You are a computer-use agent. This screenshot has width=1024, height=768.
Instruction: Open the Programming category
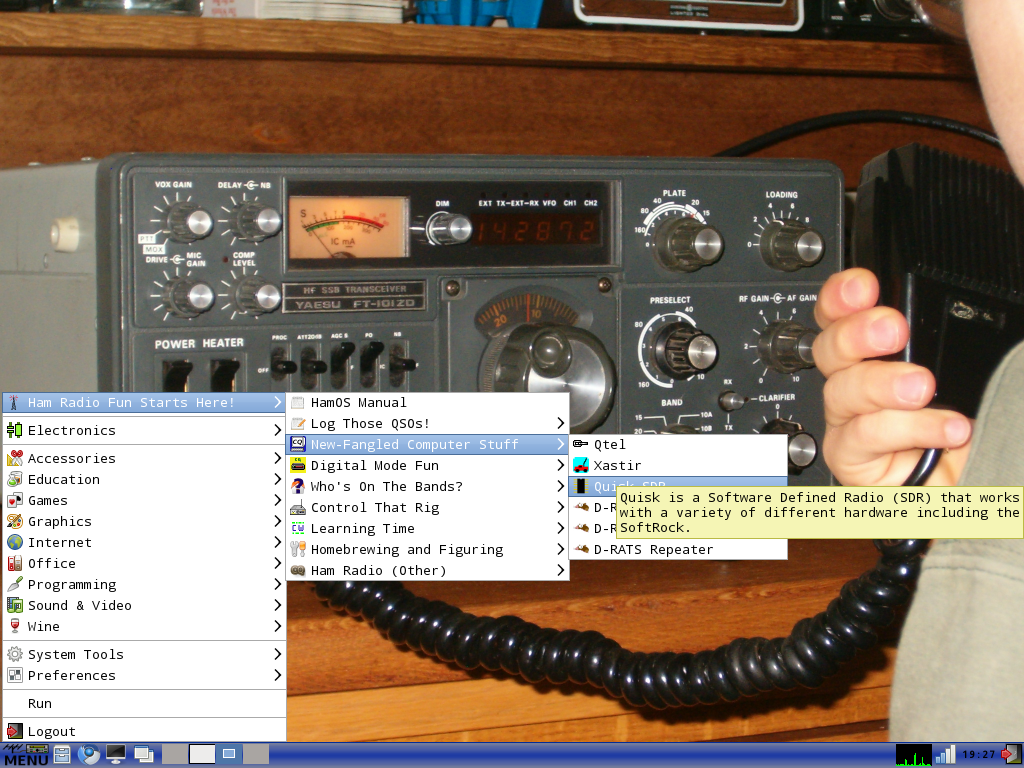click(144, 584)
